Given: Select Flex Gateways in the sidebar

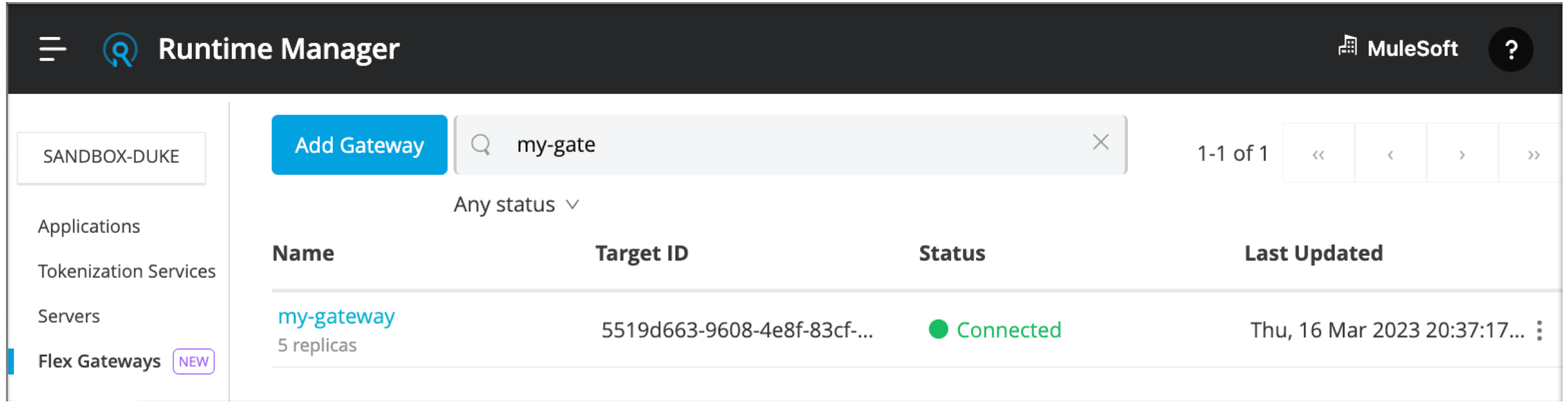Looking at the screenshot, I should click(x=99, y=361).
